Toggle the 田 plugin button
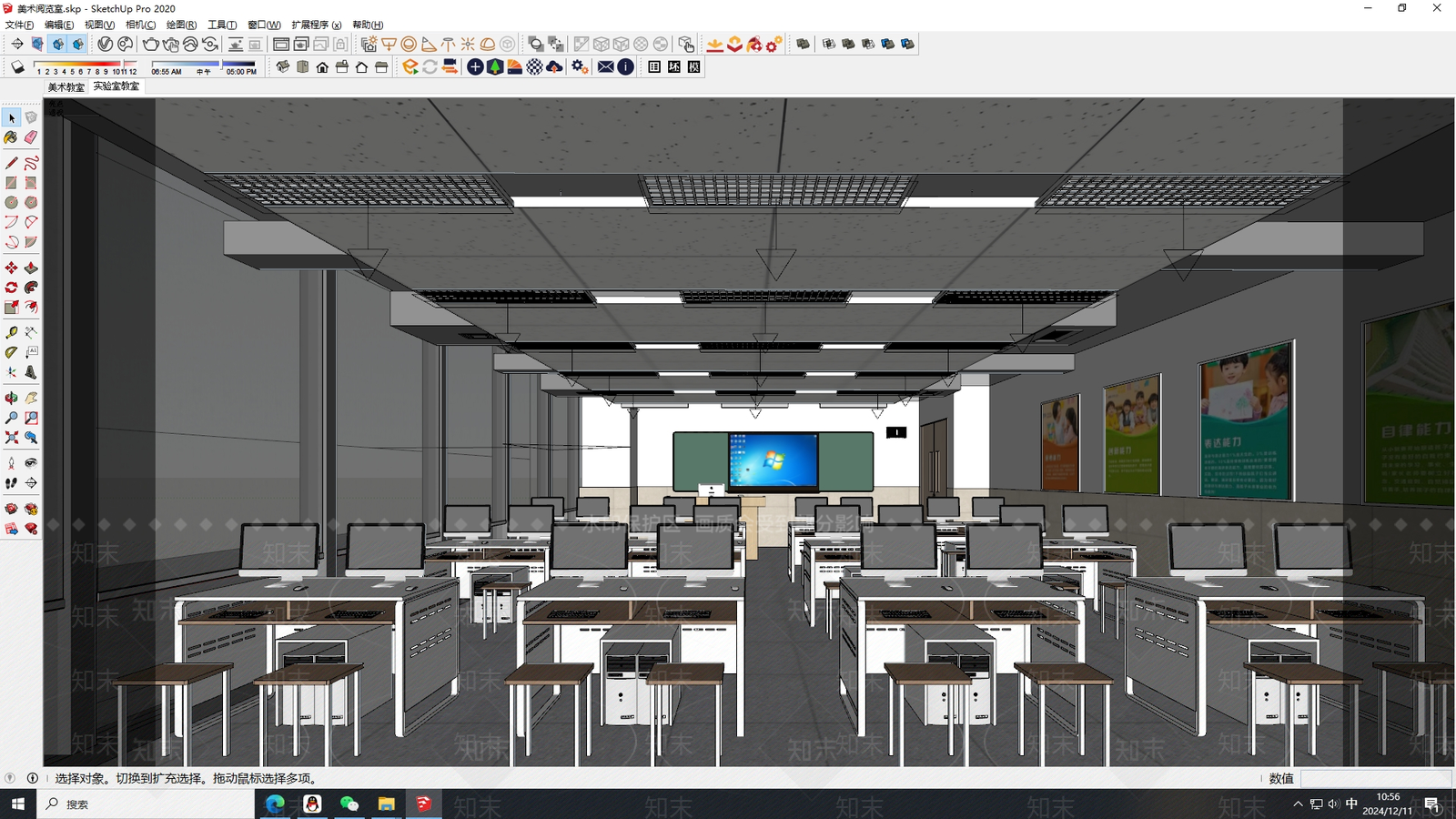The image size is (1456, 819). [x=654, y=66]
